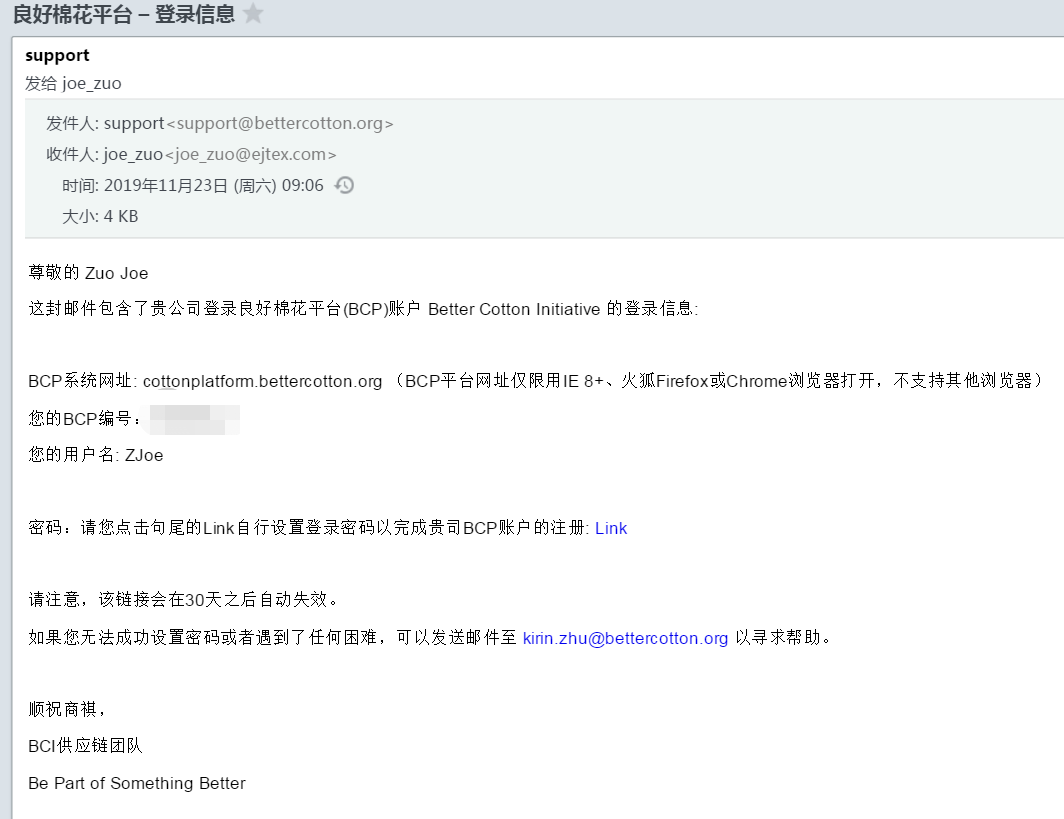The image size is (1064, 819).
Task: Click the bold sender name support
Action: coord(57,56)
